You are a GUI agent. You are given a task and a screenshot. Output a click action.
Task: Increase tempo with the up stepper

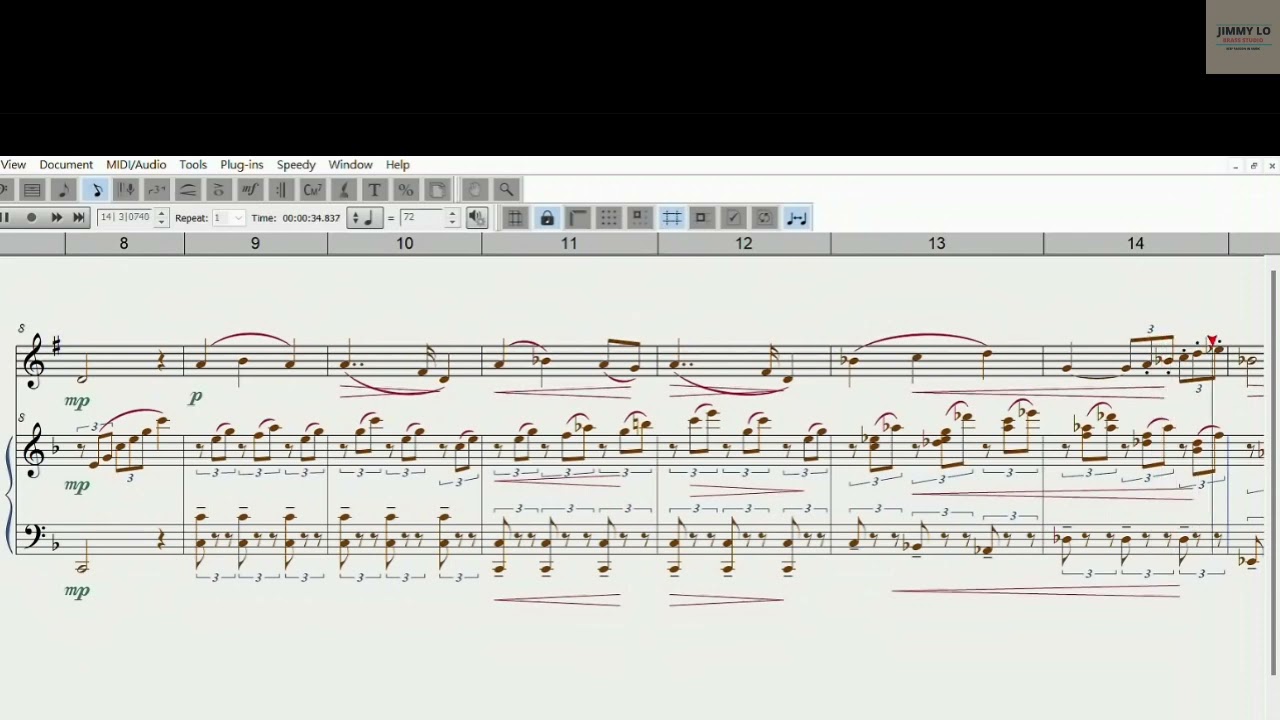452,213
